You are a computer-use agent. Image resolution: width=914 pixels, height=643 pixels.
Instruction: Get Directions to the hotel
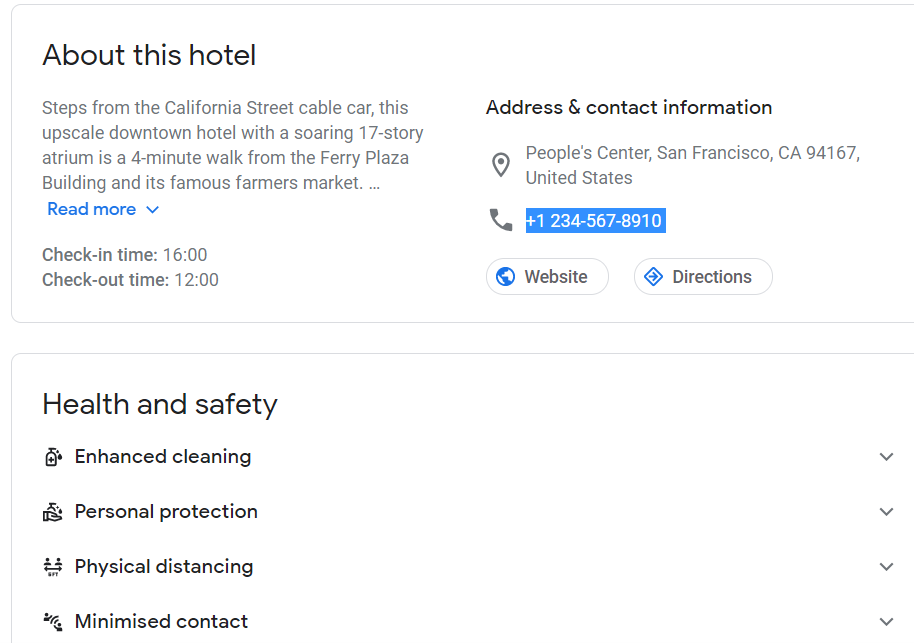(703, 276)
